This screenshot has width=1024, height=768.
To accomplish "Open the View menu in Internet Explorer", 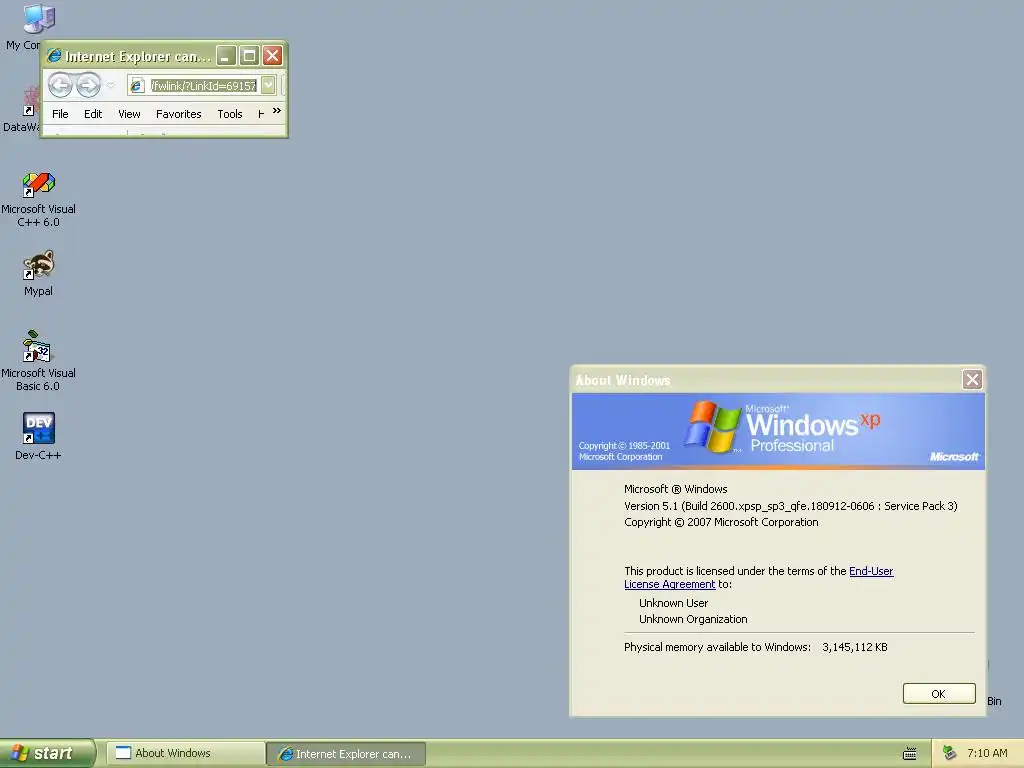I will tap(129, 114).
